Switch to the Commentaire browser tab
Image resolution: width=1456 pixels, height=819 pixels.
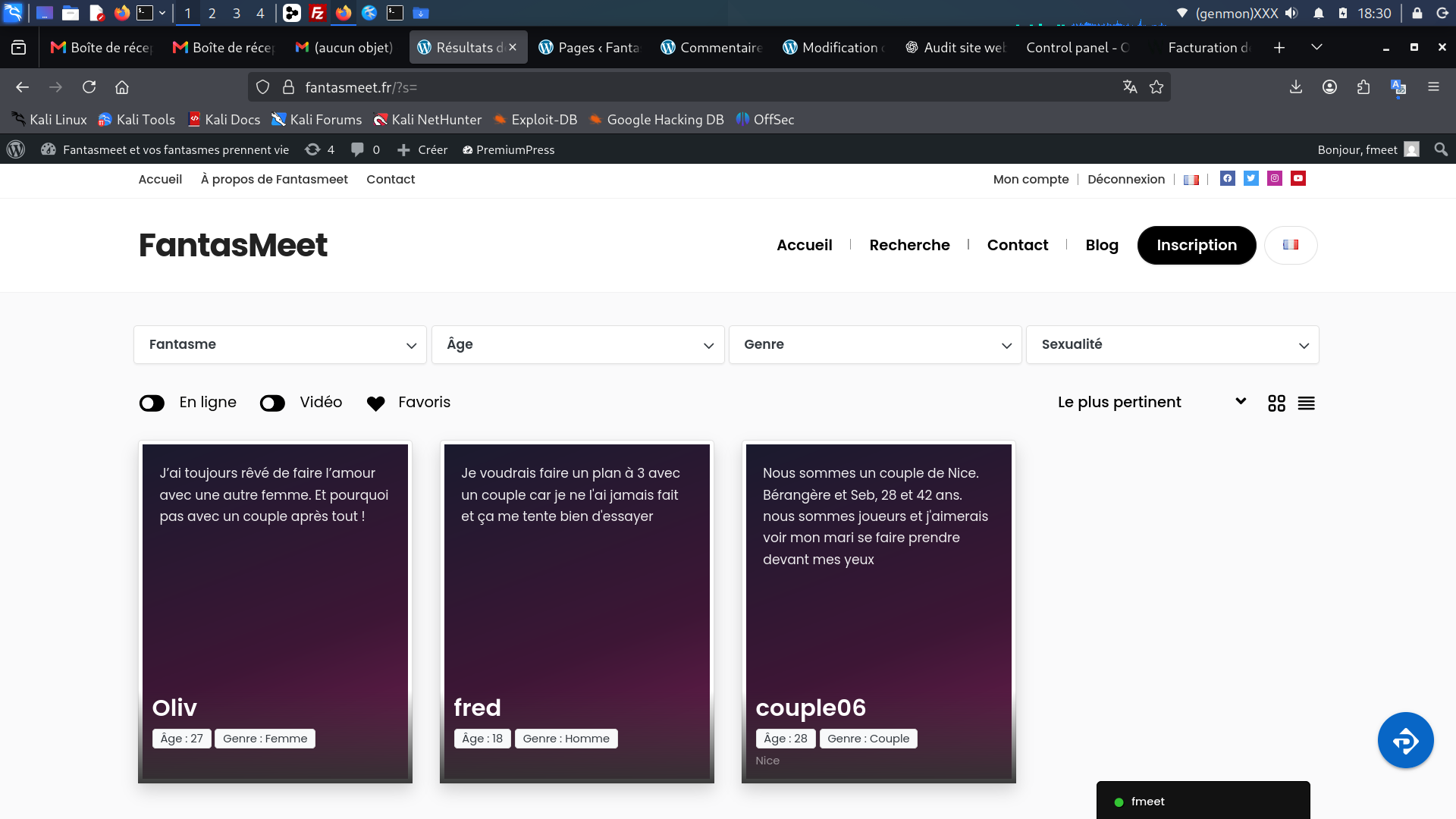[711, 47]
